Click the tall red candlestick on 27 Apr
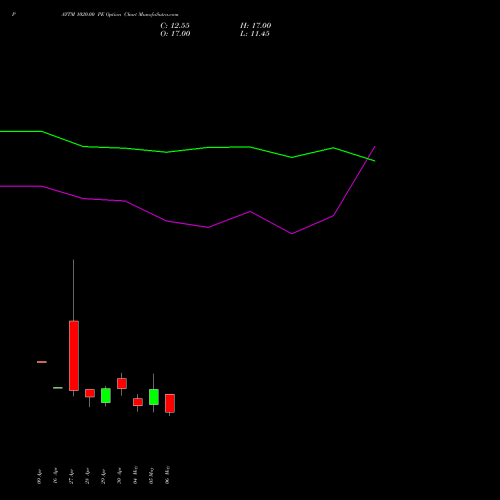The image size is (500, 500). click(x=74, y=355)
